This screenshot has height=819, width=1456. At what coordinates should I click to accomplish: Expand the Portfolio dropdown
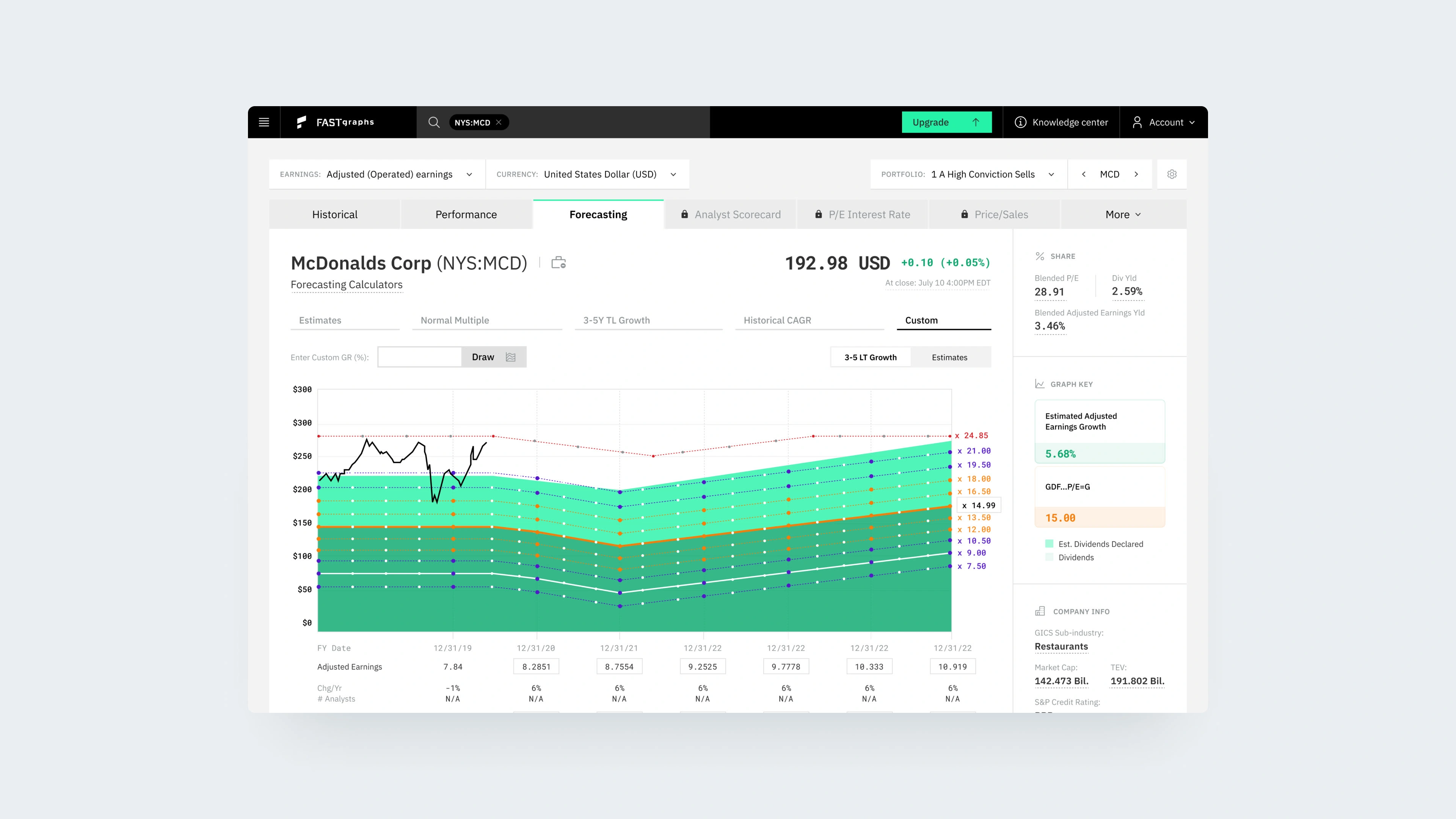[968, 174]
